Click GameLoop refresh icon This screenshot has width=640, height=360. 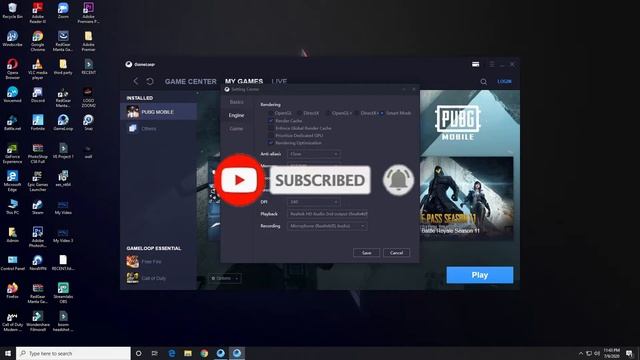pos(150,81)
